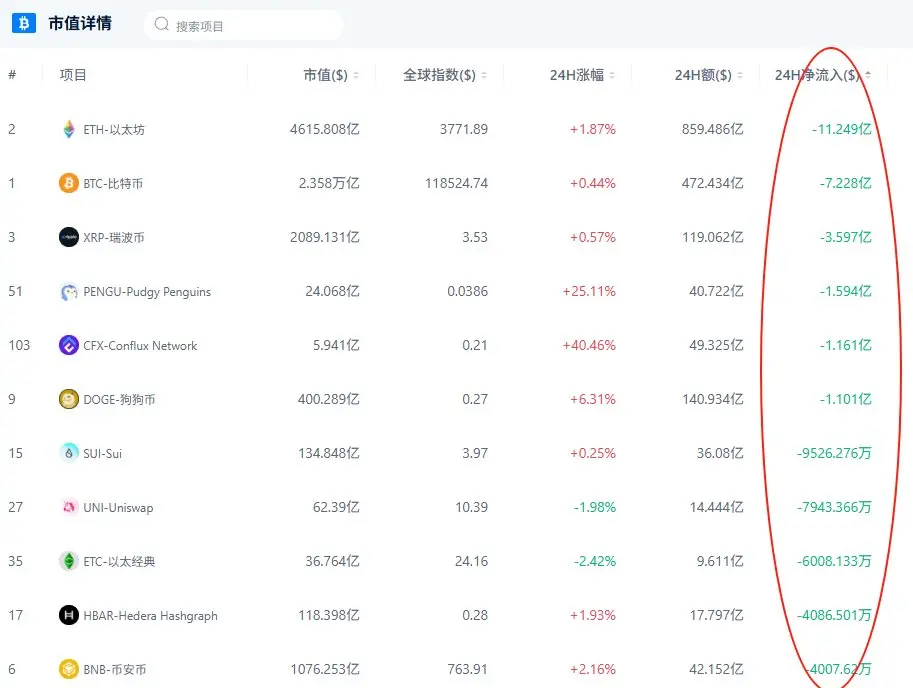Click UNI net inflow -7943.366万

834,508
